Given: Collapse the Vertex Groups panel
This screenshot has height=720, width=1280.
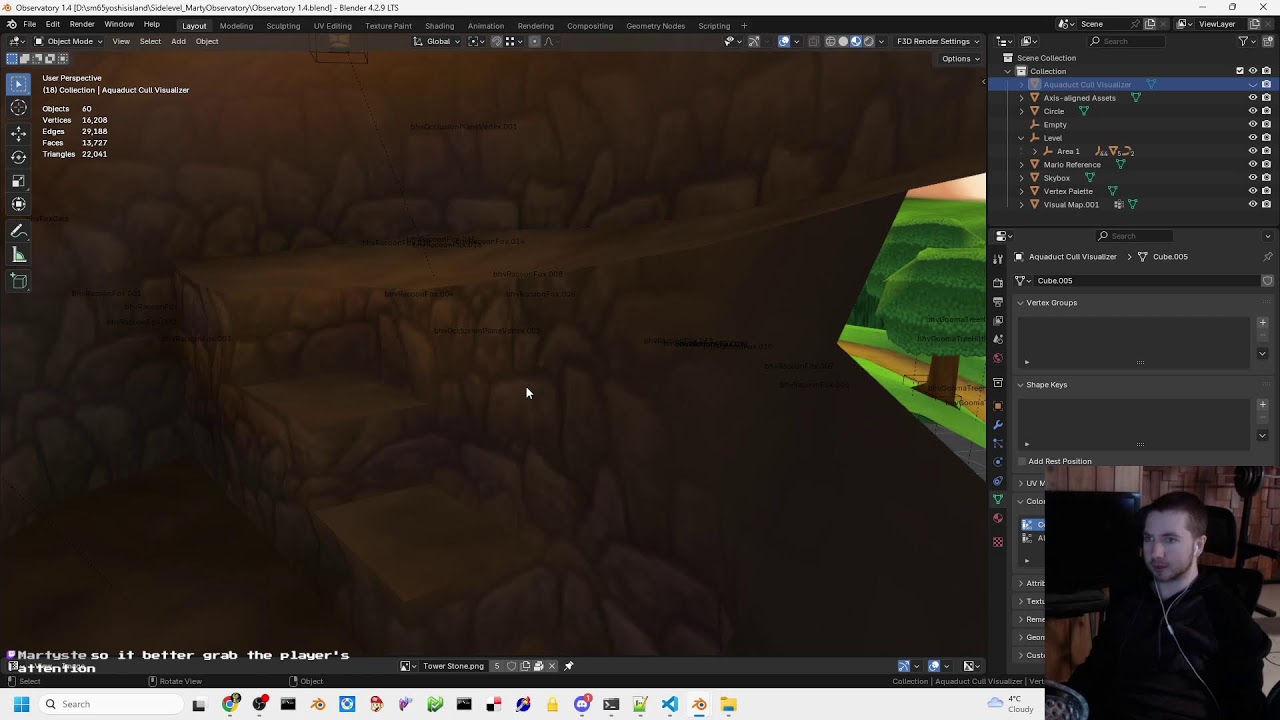Looking at the screenshot, I should pyautogui.click(x=1020, y=303).
